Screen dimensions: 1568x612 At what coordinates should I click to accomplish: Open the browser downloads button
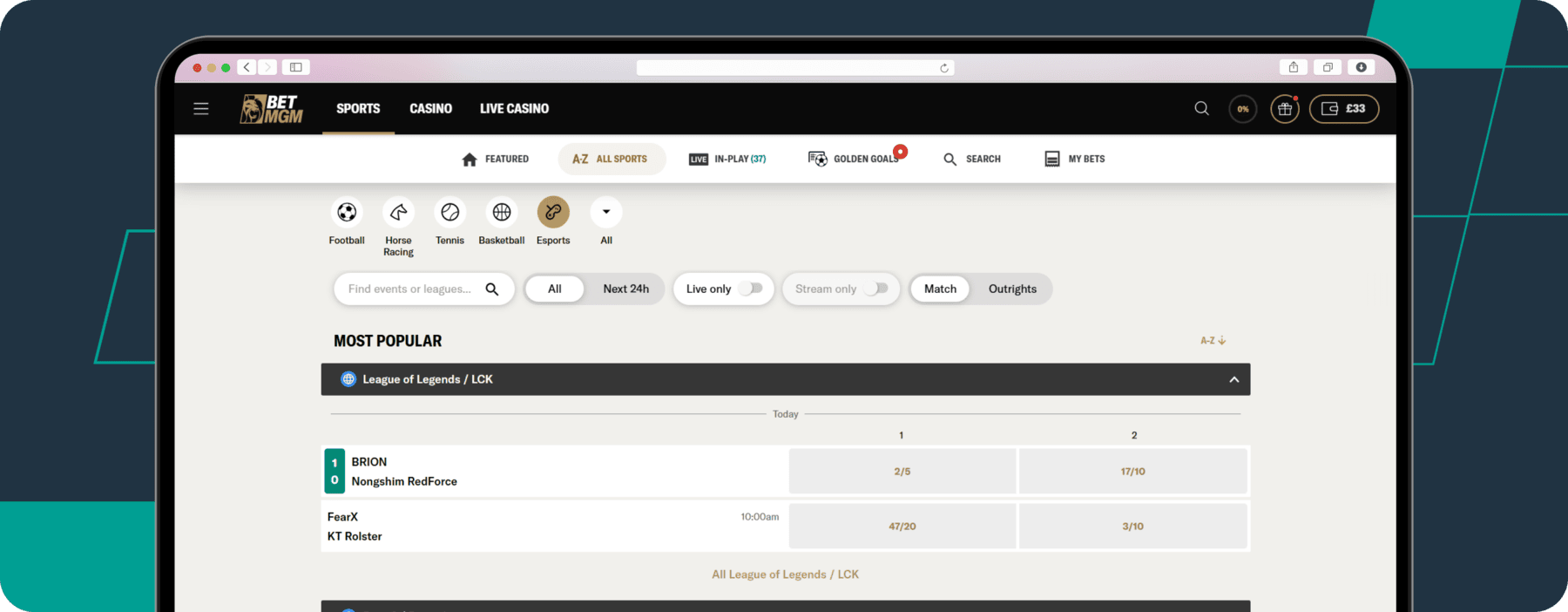point(1361,67)
